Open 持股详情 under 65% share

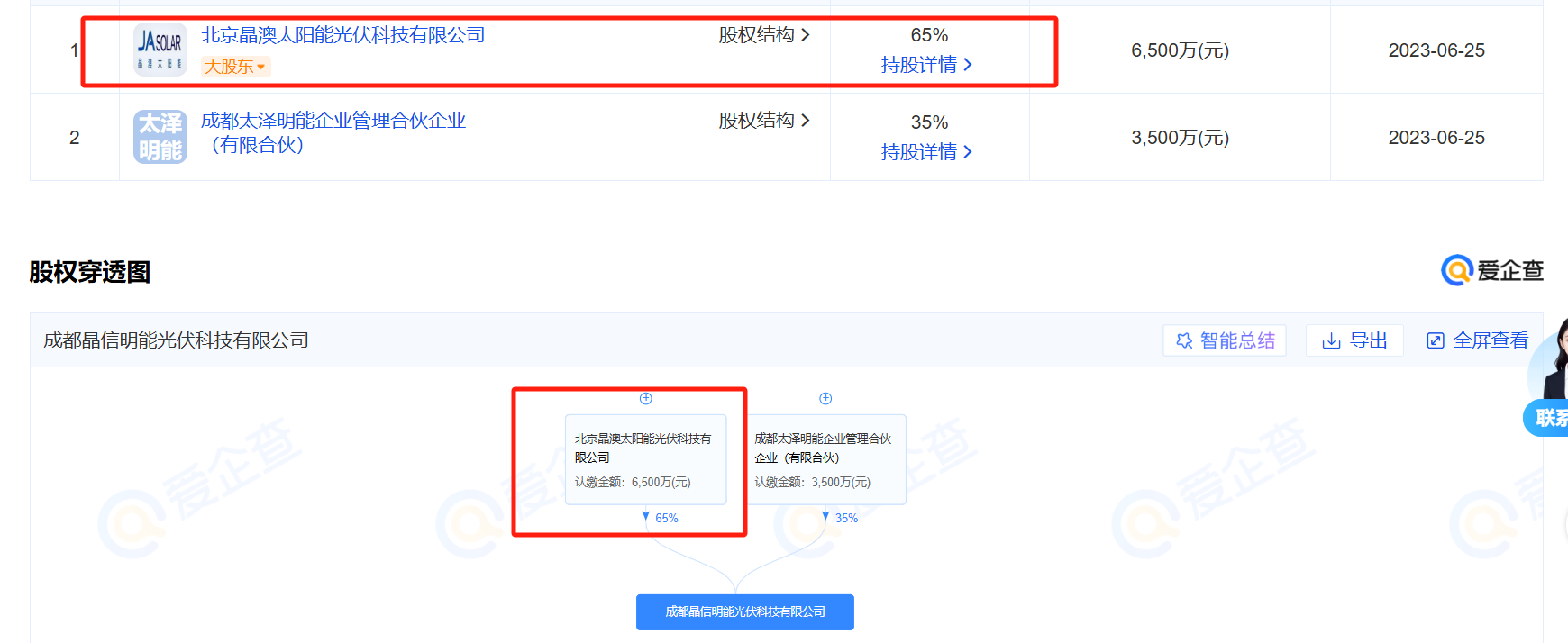(926, 65)
